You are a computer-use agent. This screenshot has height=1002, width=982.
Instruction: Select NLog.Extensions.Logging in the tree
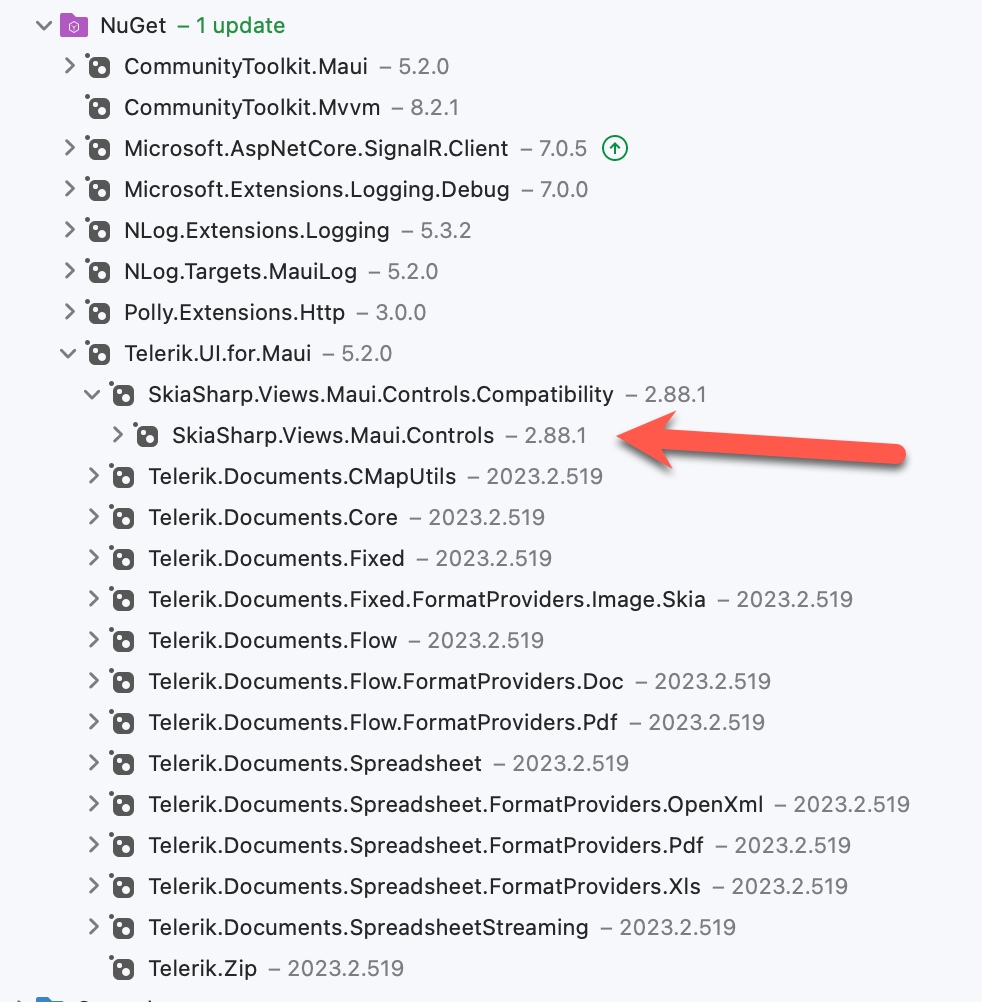tap(256, 231)
